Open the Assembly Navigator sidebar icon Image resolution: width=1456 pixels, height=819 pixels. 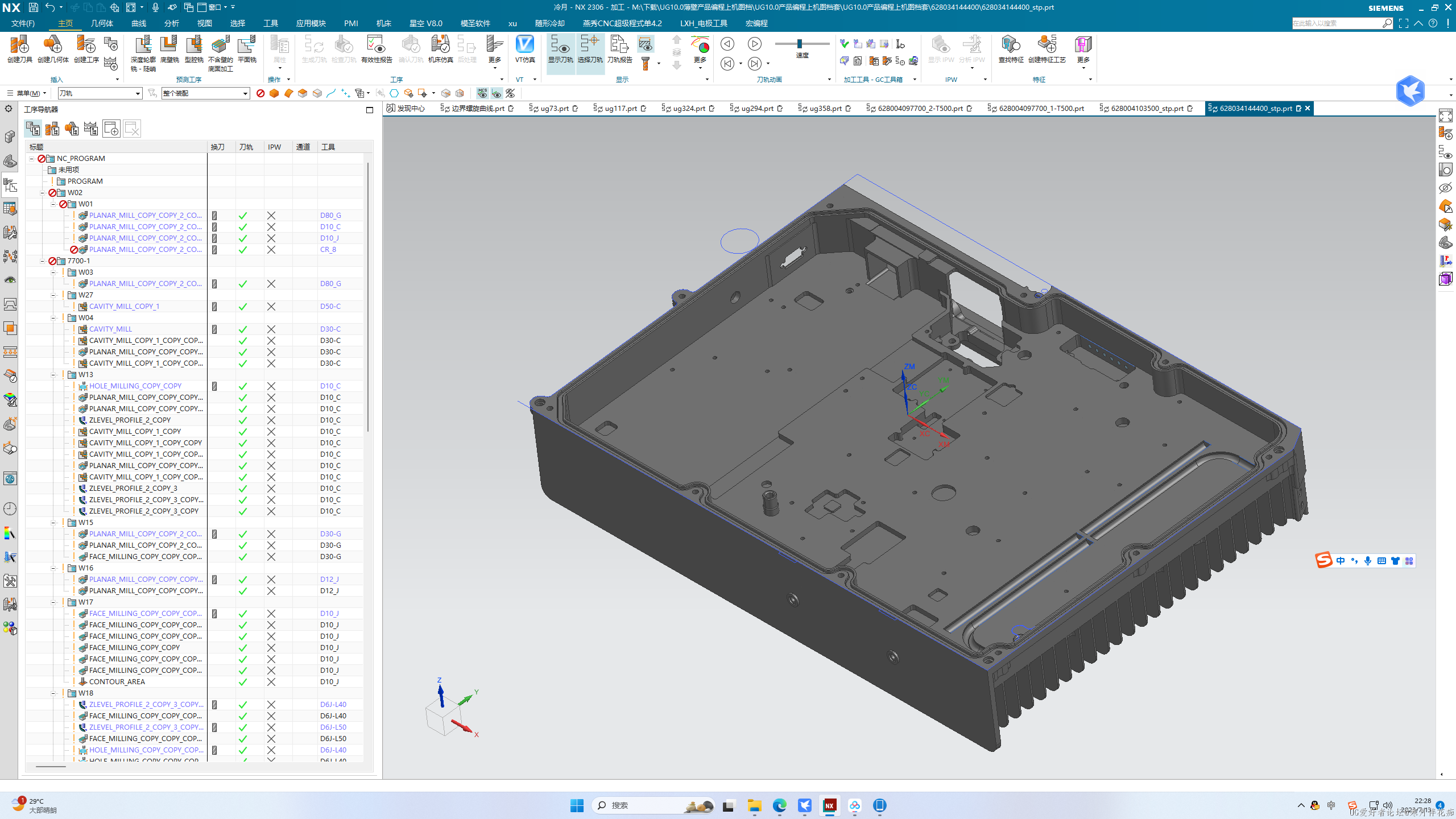(10, 137)
